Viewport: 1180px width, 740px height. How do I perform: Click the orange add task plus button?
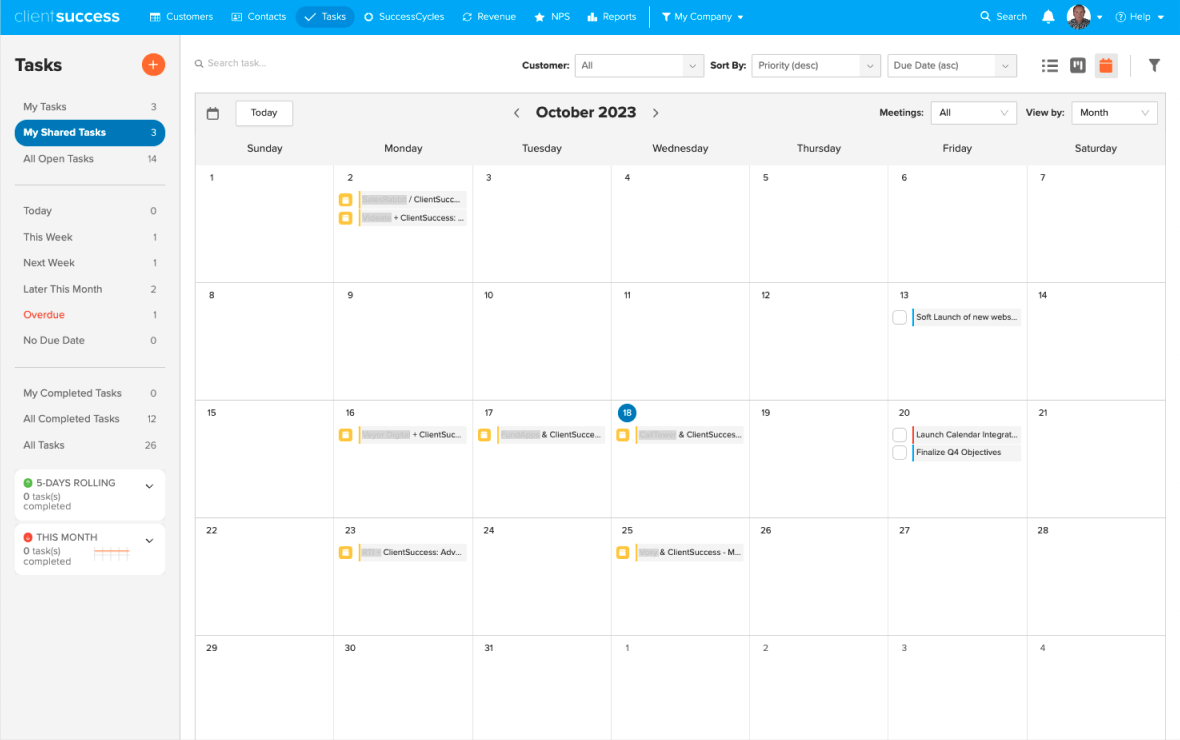(x=153, y=65)
